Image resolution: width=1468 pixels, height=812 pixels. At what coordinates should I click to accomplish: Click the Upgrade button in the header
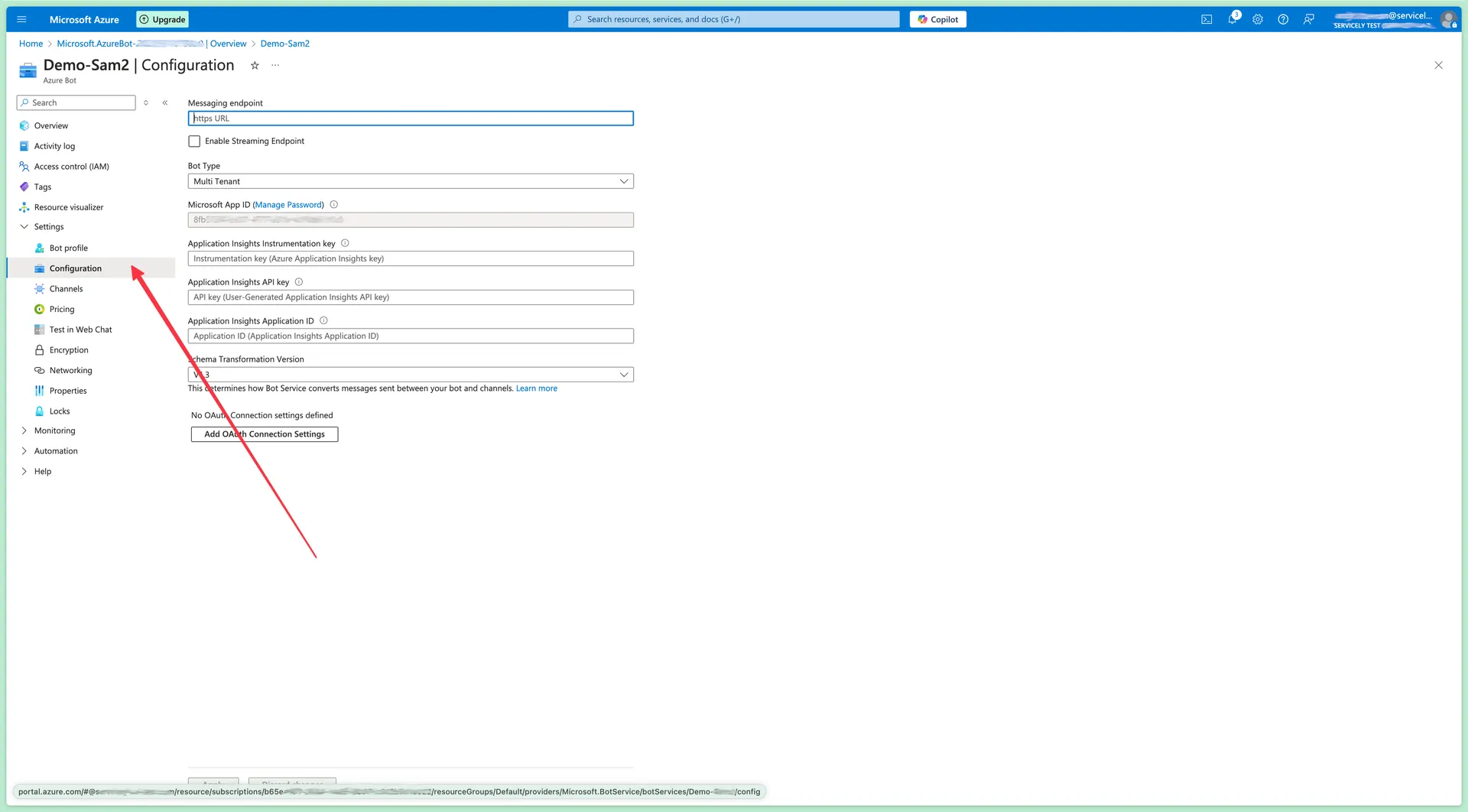pyautogui.click(x=163, y=19)
